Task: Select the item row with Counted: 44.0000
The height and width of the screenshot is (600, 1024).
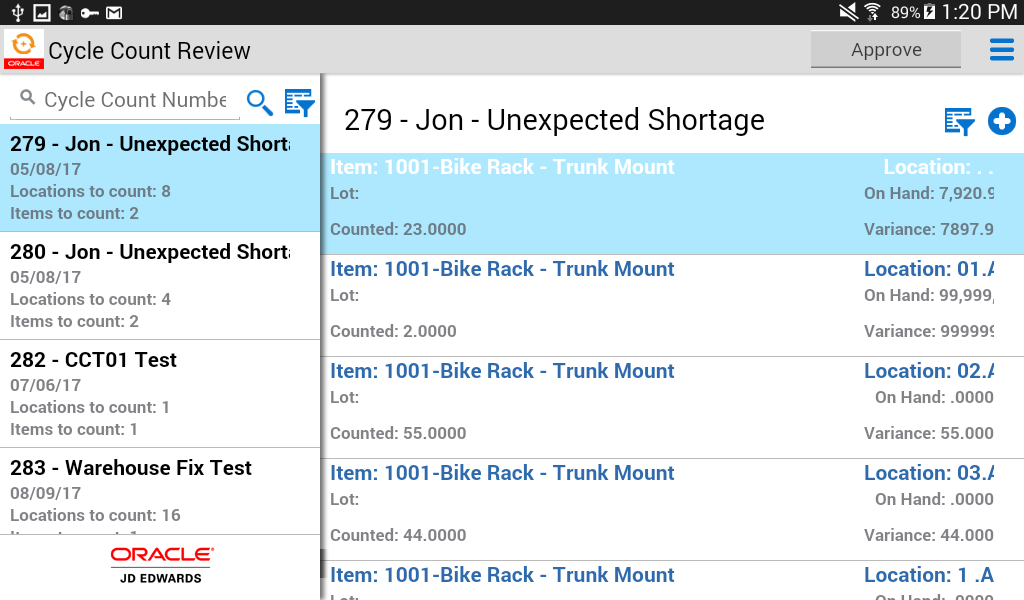Action: tap(673, 509)
